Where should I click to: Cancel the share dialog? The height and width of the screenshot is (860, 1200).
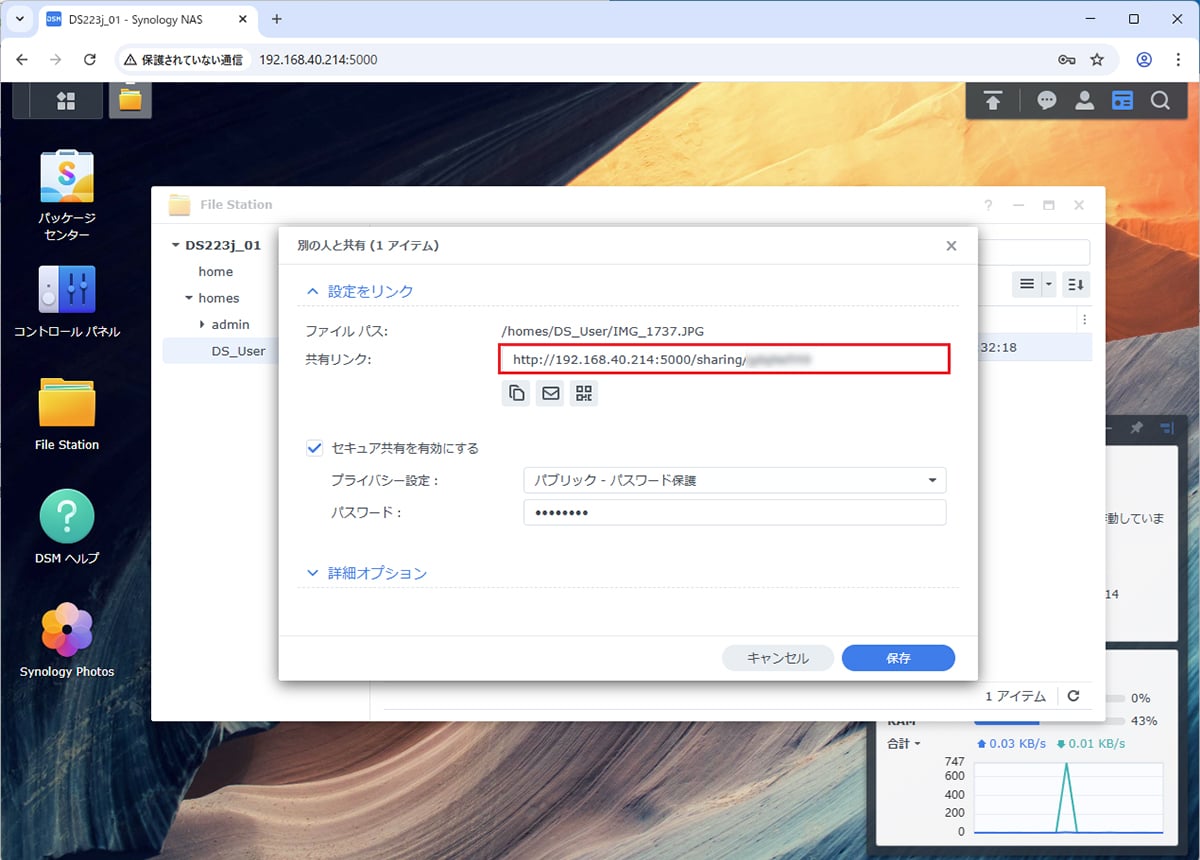[x=778, y=658]
